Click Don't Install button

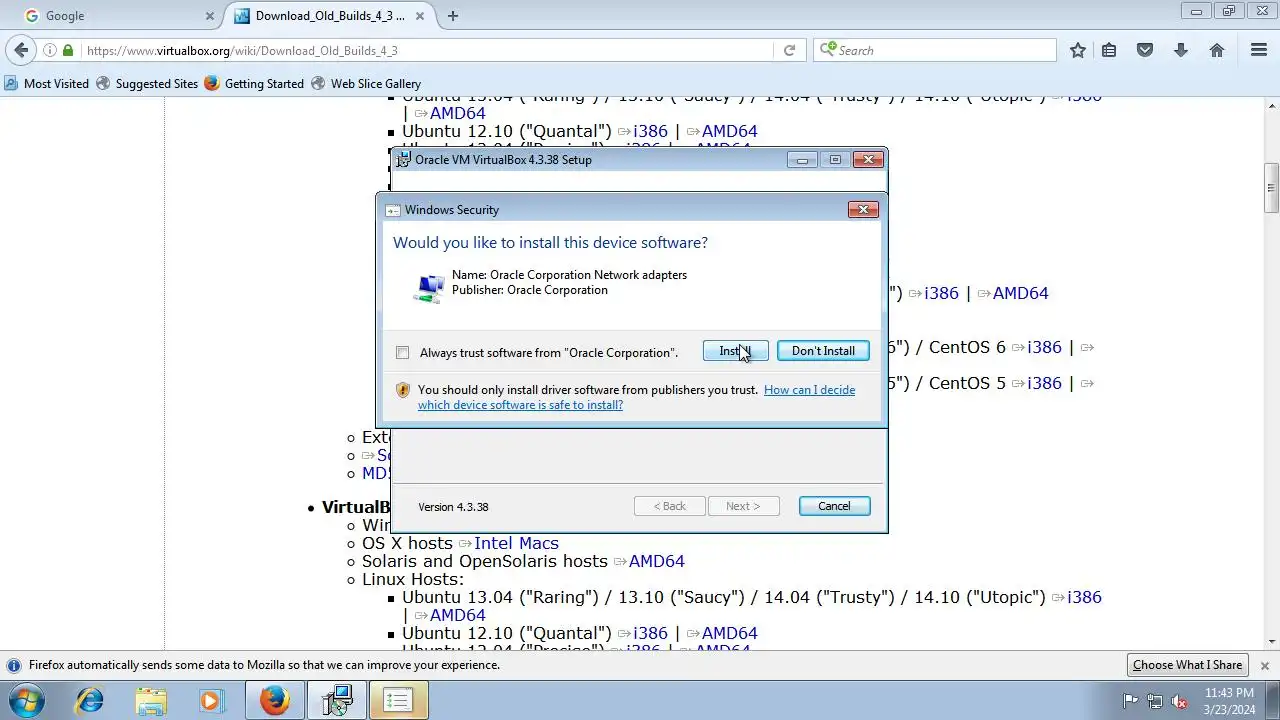coord(823,351)
